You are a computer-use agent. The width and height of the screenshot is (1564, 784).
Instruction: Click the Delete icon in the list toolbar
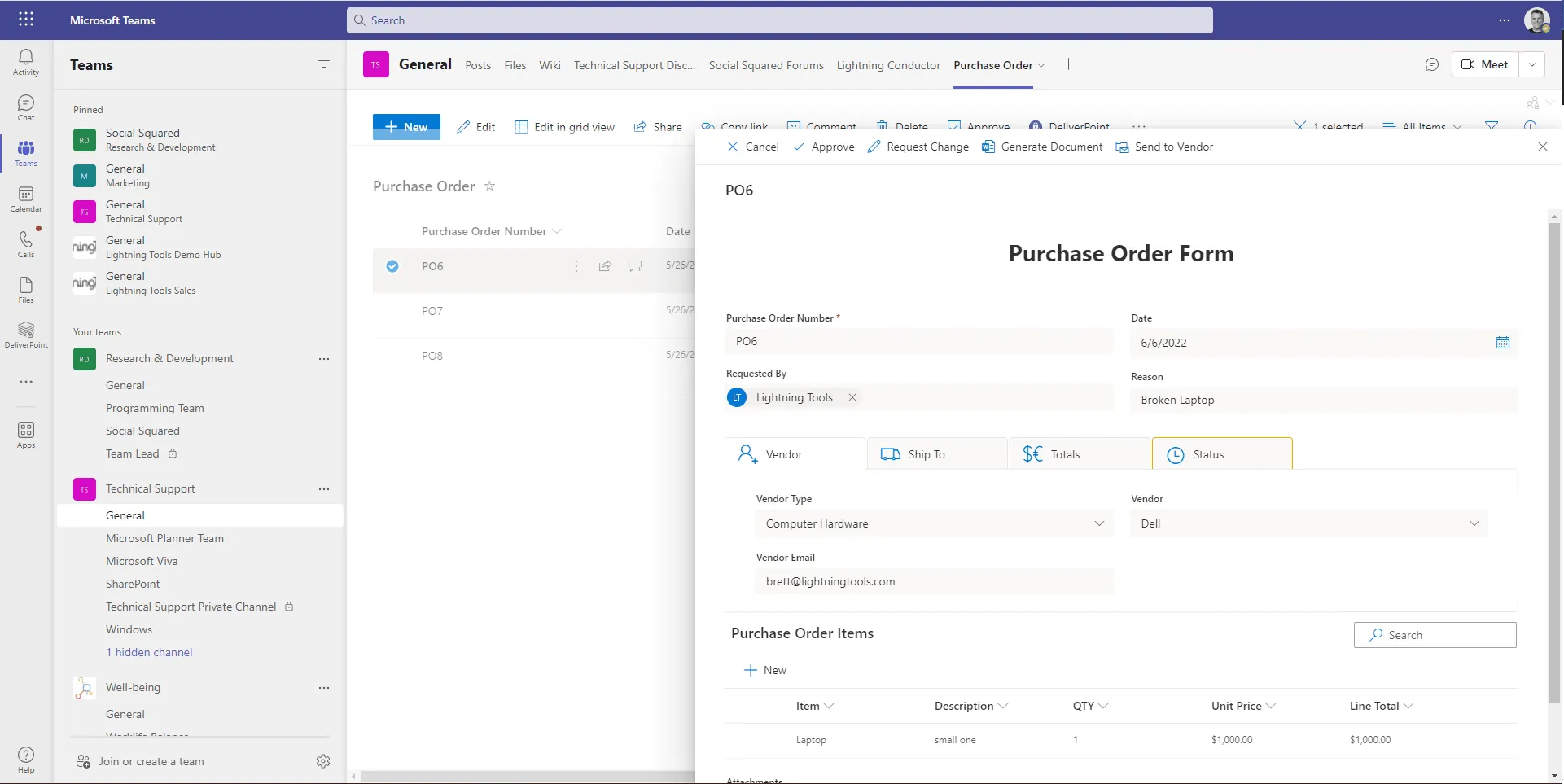coord(882,125)
